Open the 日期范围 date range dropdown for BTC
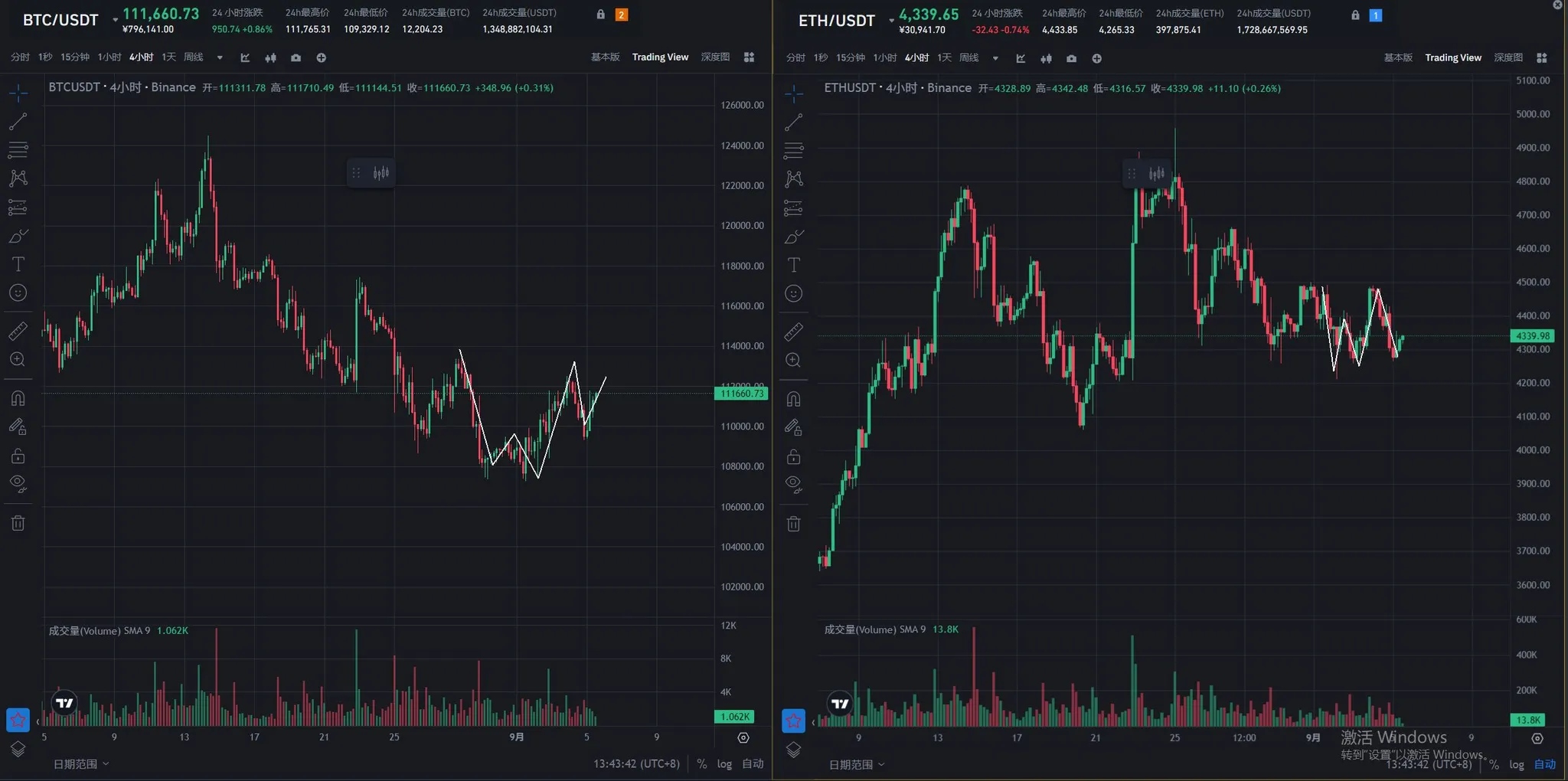Screen dimensions: 1568x781 (81, 763)
